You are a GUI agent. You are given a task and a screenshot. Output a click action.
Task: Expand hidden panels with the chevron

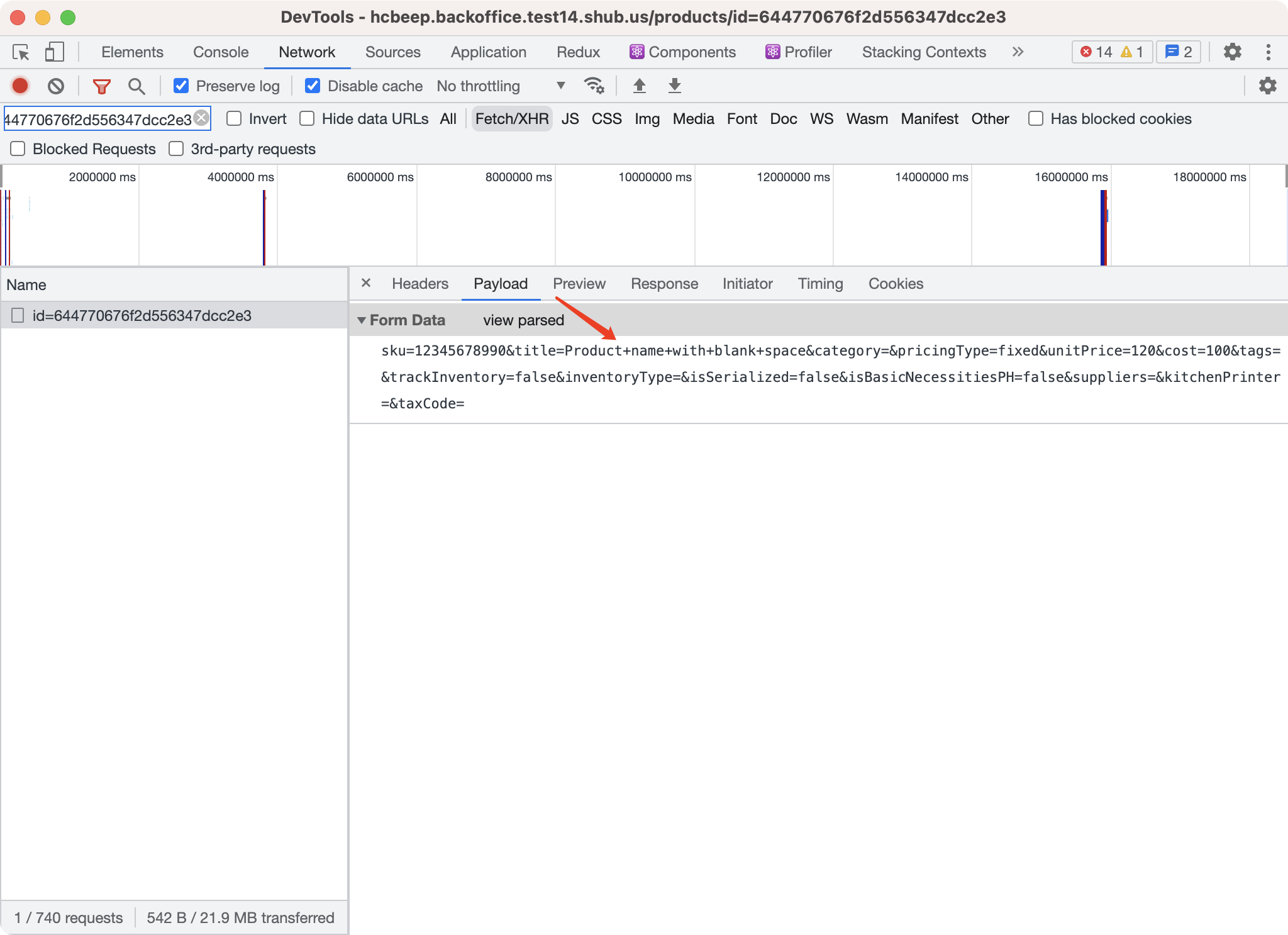[x=1017, y=52]
